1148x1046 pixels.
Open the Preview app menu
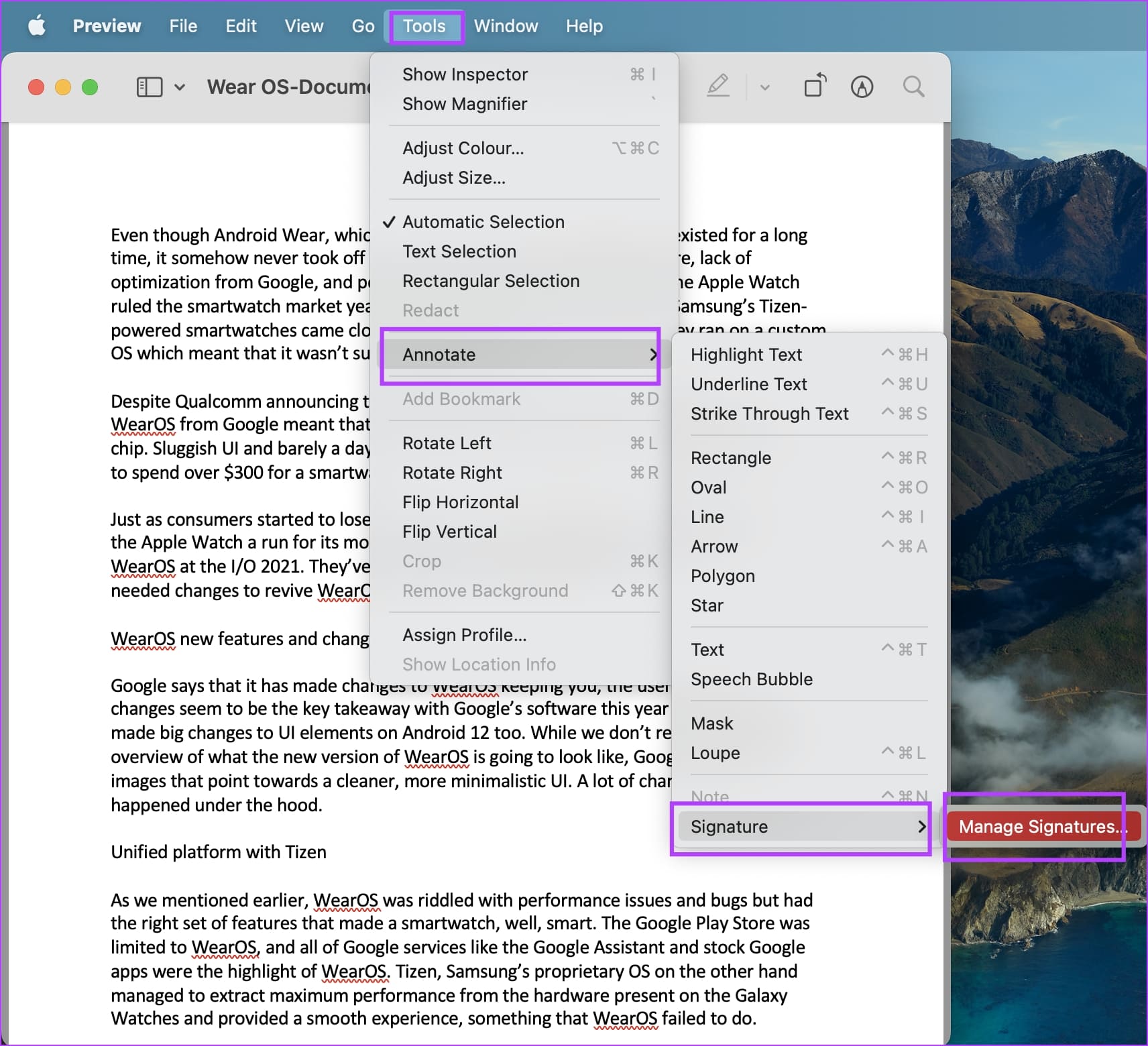click(x=107, y=26)
